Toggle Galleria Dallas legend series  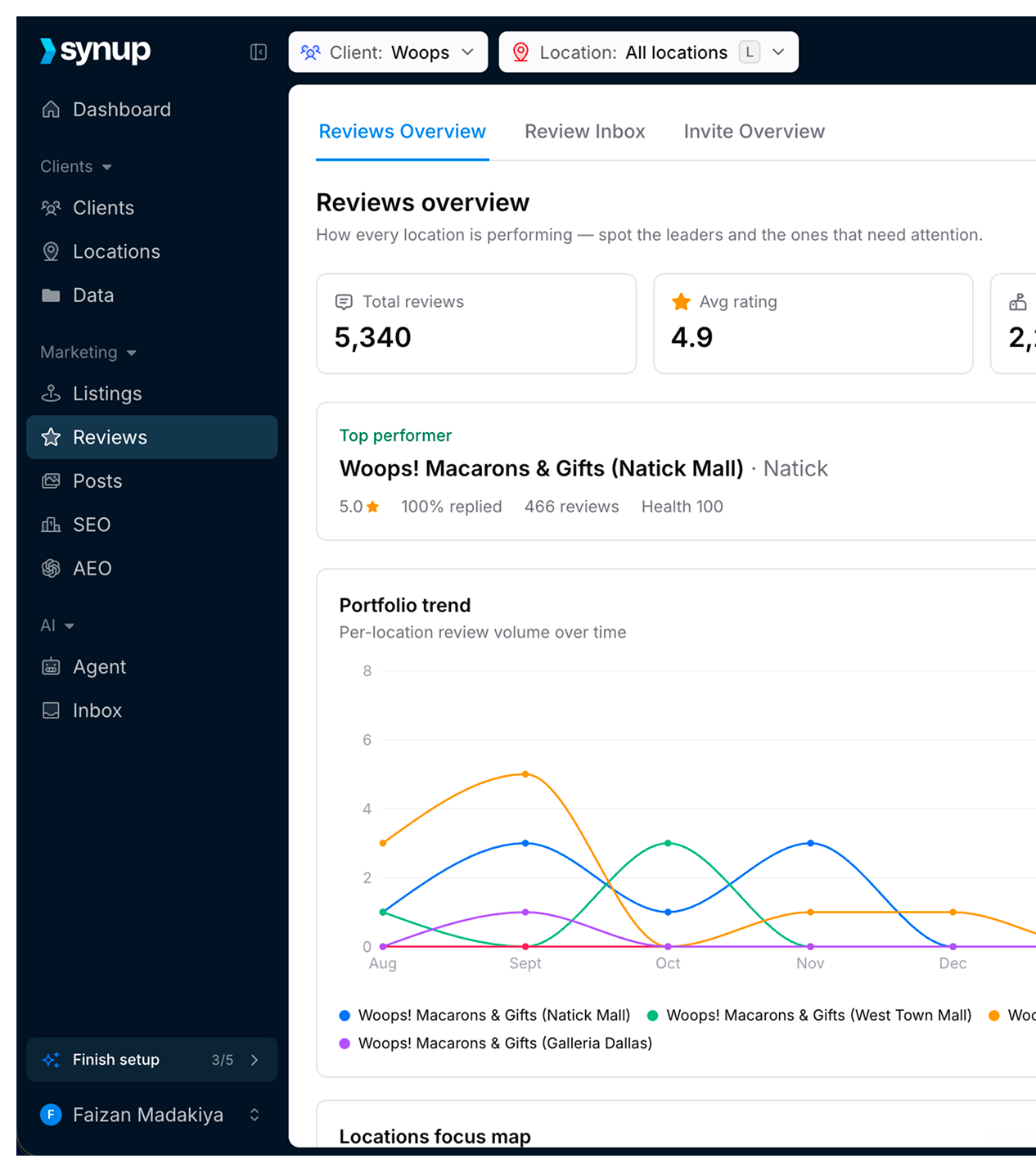tap(496, 1044)
